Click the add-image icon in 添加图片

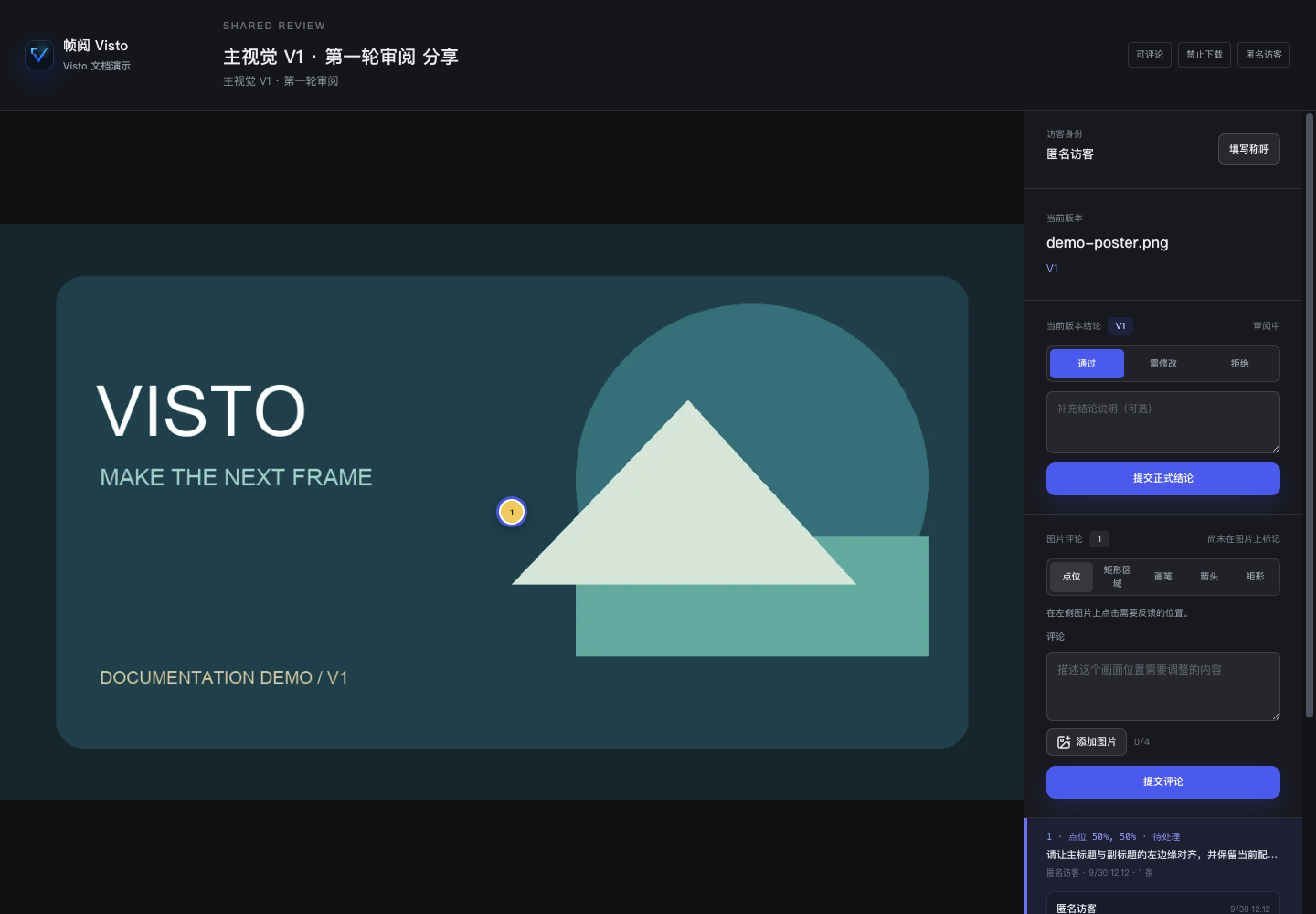tap(1064, 742)
